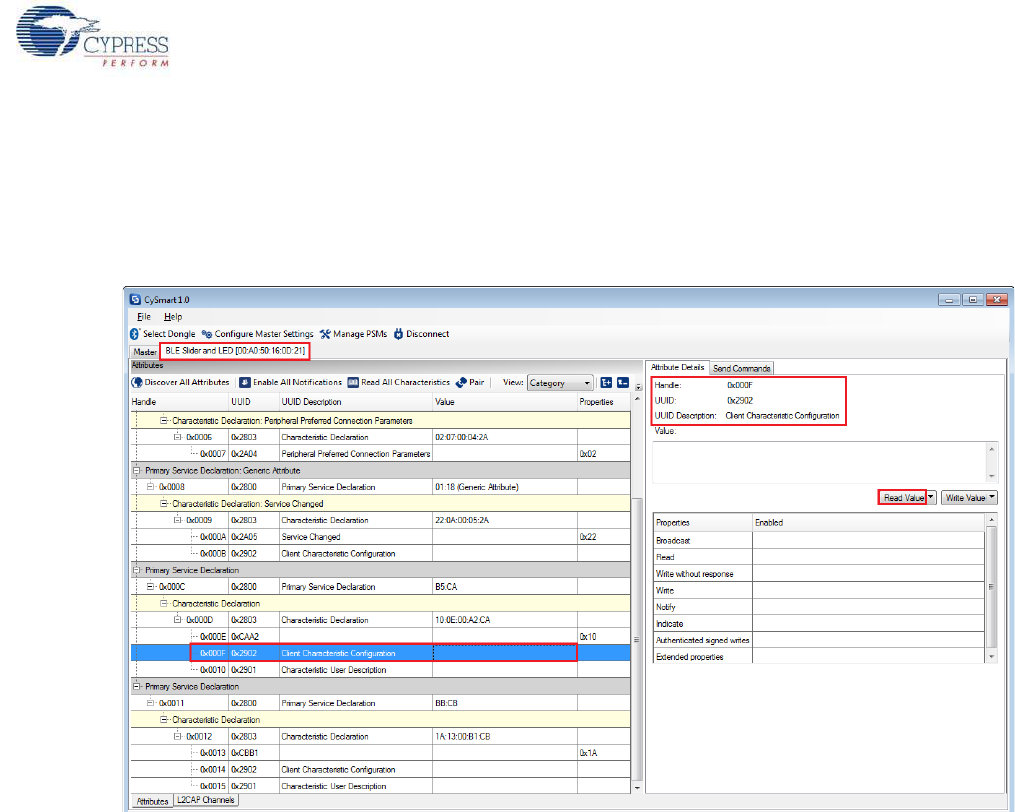Open the Write Value dropdown arrow
This screenshot has width=1015, height=812.
pyautogui.click(x=992, y=497)
